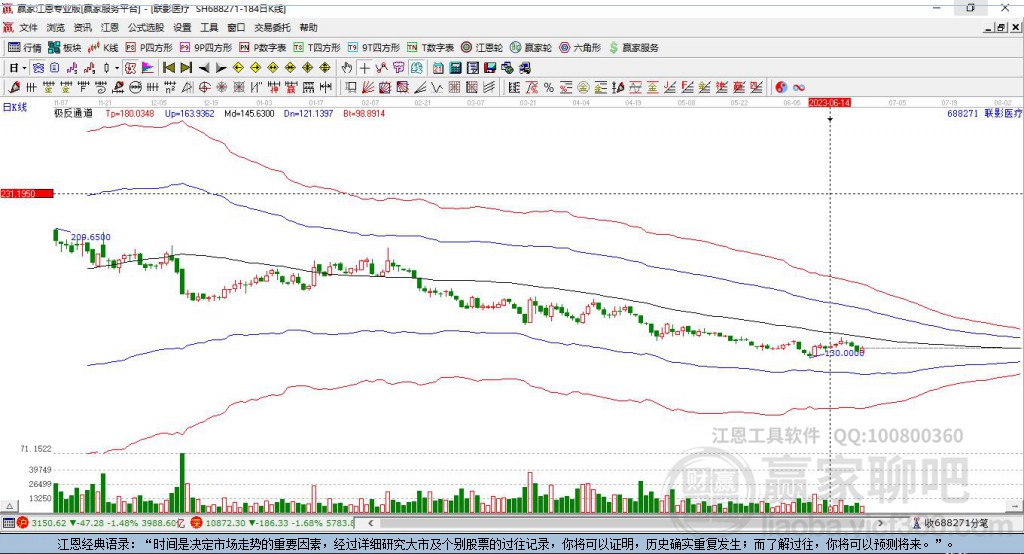Click the Tp=180.0348 indicator value

tap(130, 113)
